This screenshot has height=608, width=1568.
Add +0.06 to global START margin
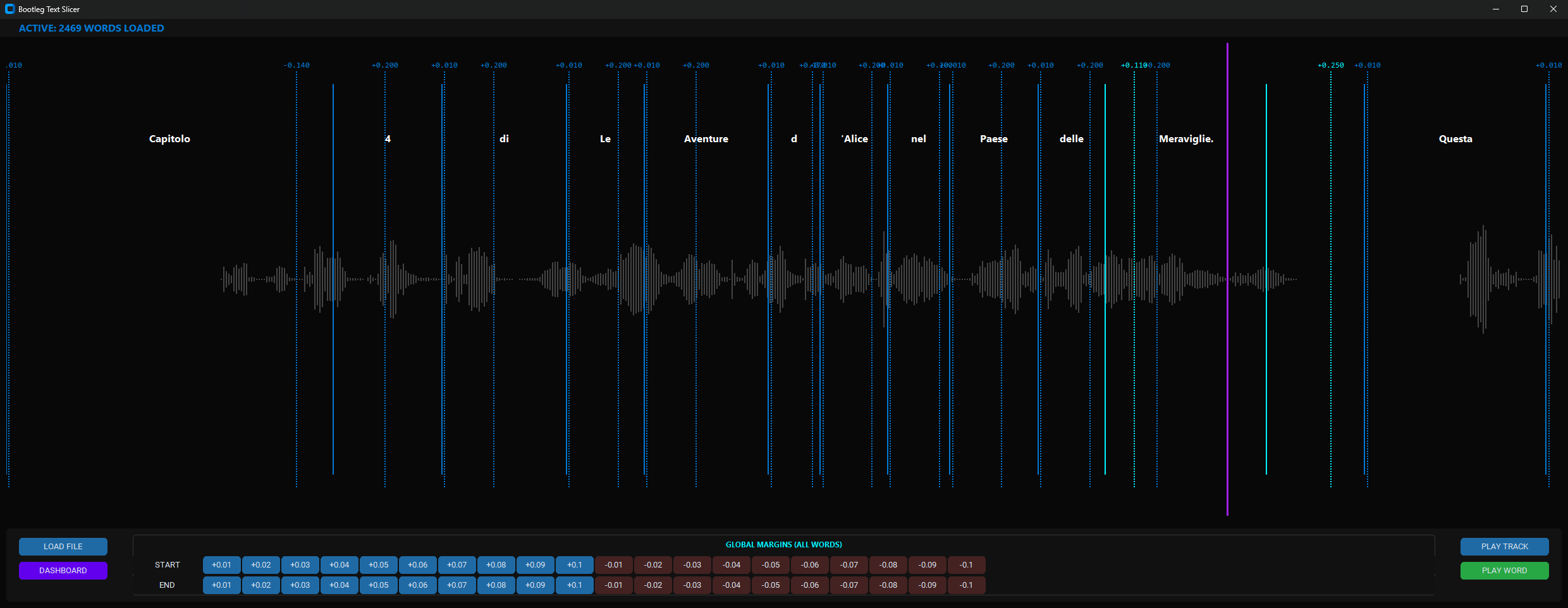click(x=417, y=565)
